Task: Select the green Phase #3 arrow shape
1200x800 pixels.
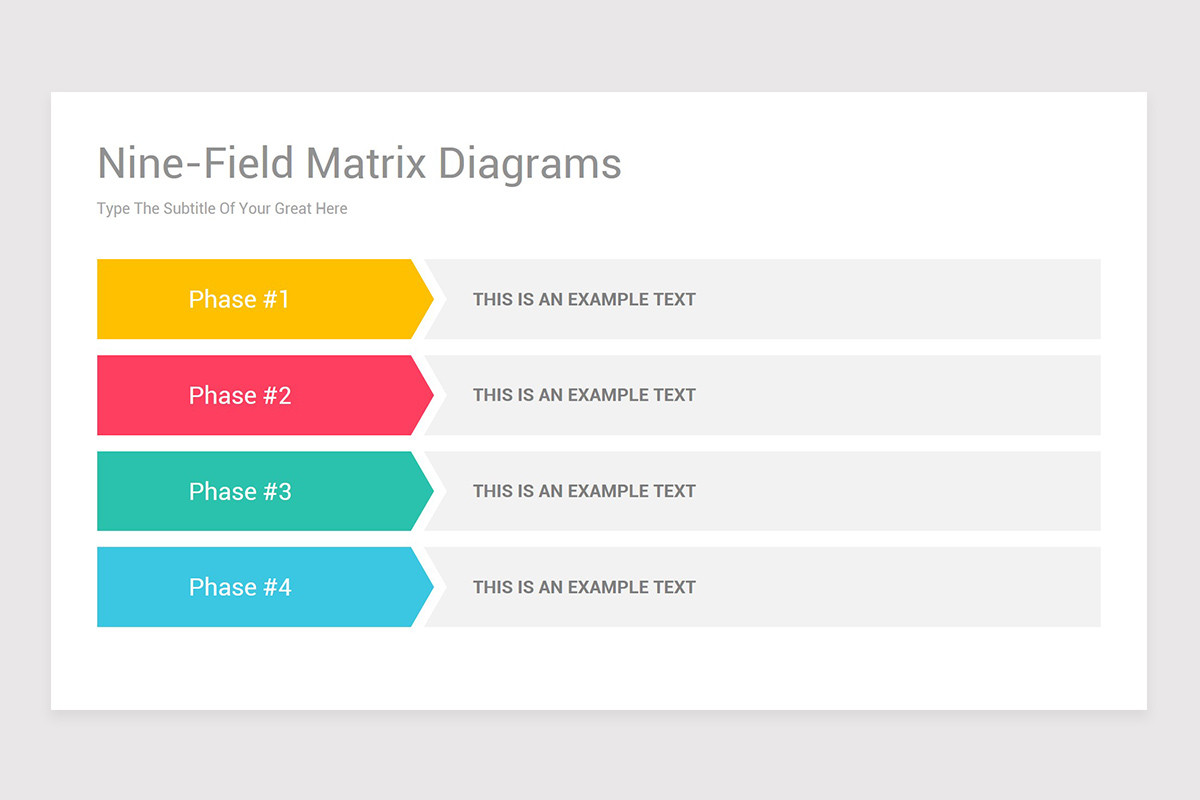Action: (x=265, y=491)
